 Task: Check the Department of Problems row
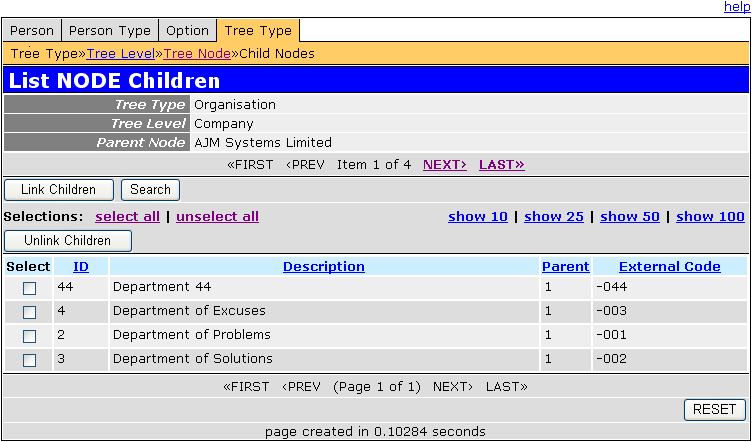[x=29, y=336]
